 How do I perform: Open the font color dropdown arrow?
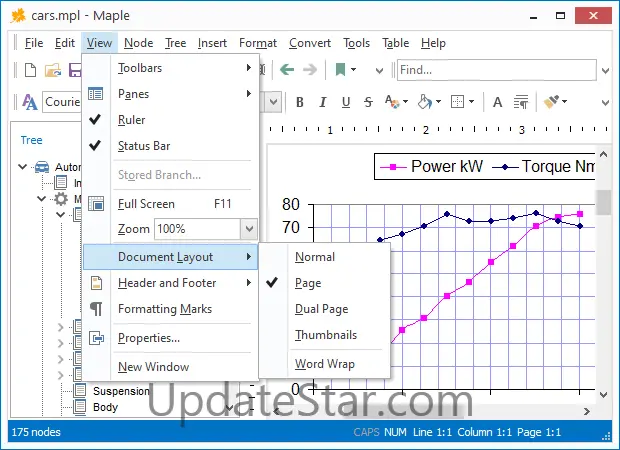pos(406,102)
